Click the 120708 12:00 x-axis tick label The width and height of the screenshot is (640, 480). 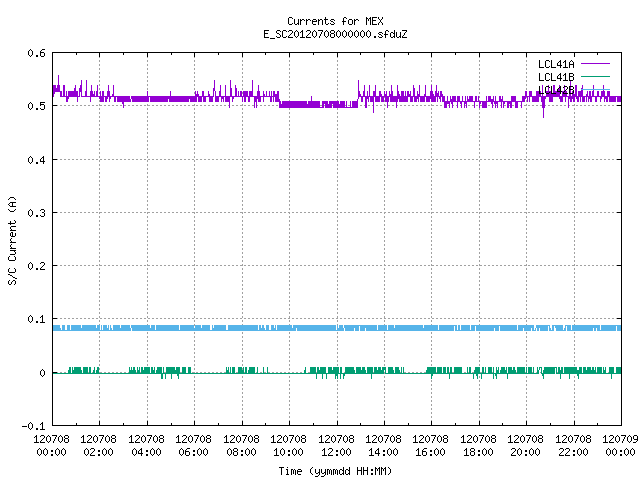336,446
